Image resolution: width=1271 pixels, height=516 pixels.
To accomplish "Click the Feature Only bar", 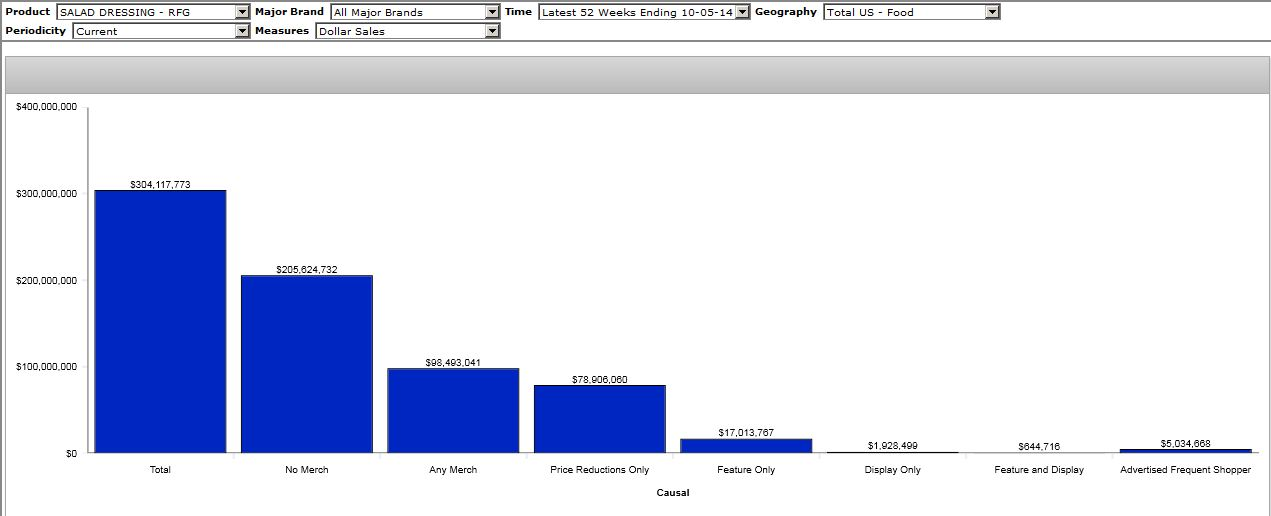I will tap(746, 446).
